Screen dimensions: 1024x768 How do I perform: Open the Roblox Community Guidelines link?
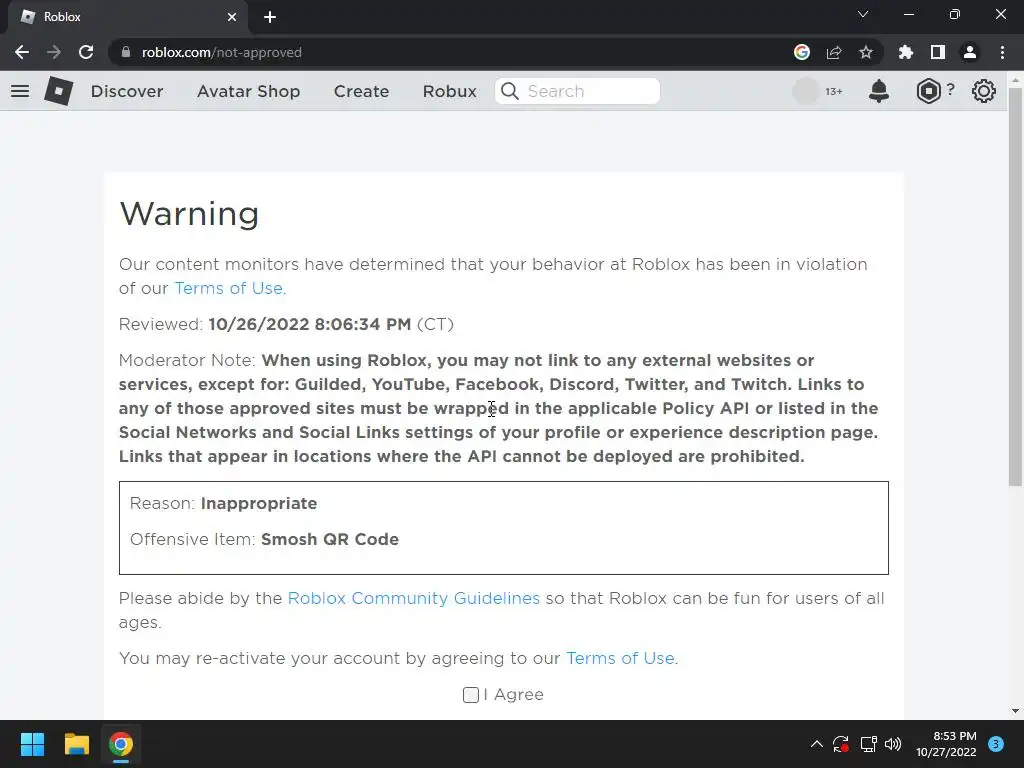click(x=413, y=598)
